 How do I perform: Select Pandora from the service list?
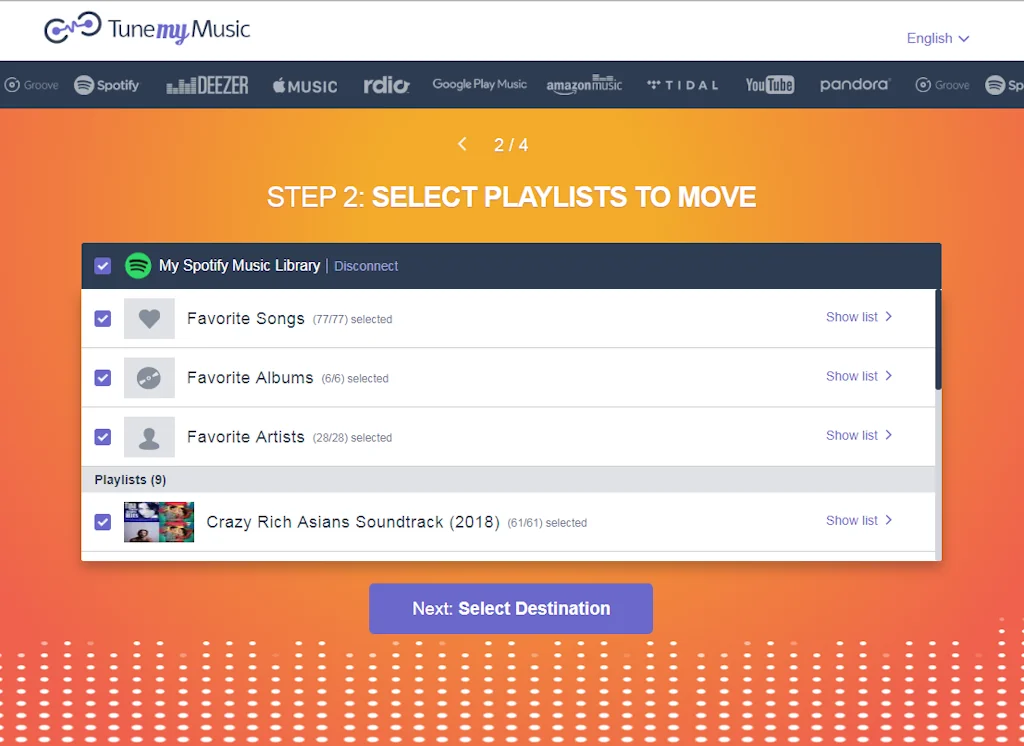coord(855,86)
